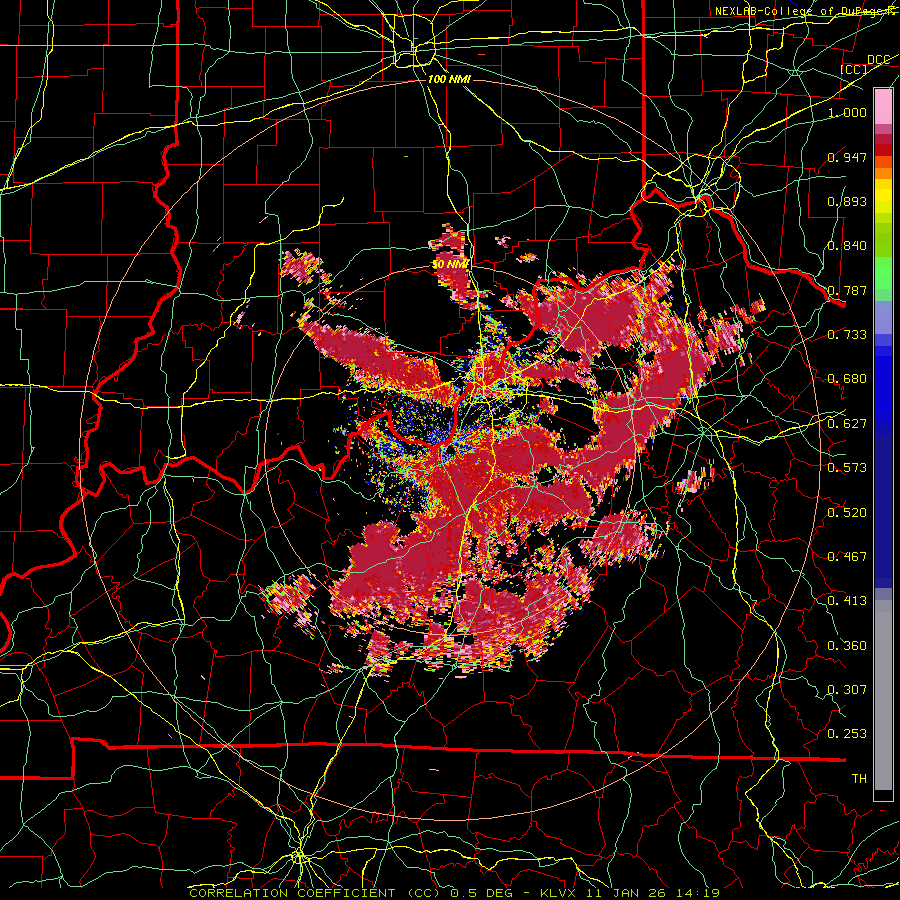Select the 0.680 scale value

pos(847,379)
